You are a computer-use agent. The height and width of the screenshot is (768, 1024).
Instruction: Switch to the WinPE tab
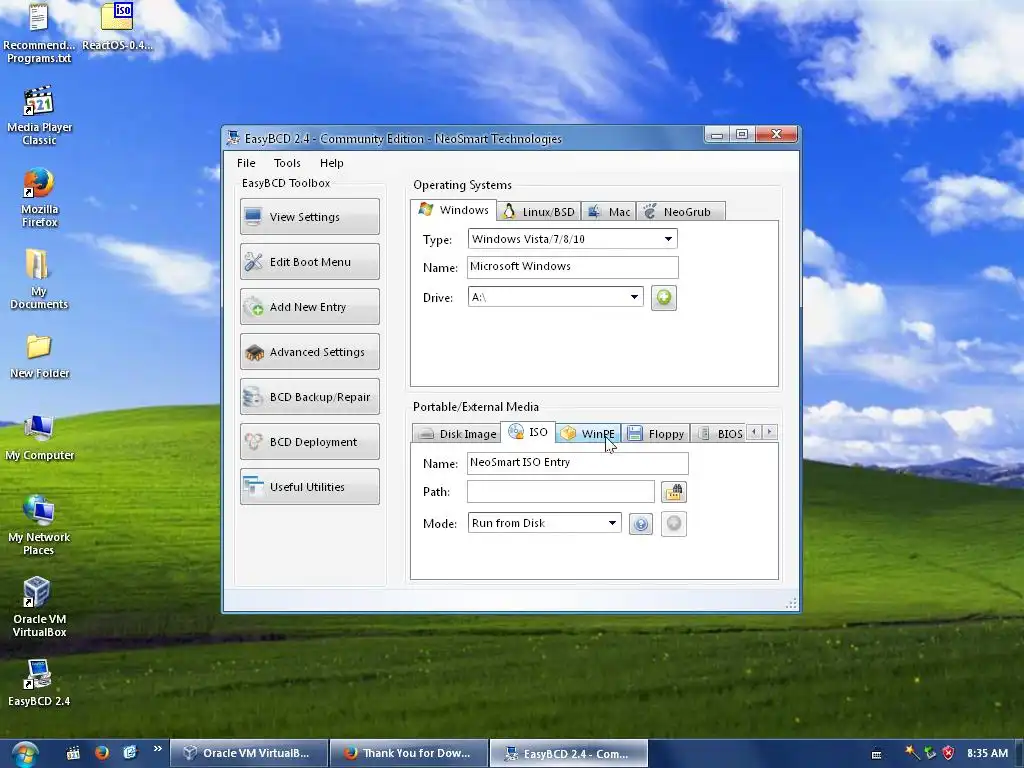point(588,434)
